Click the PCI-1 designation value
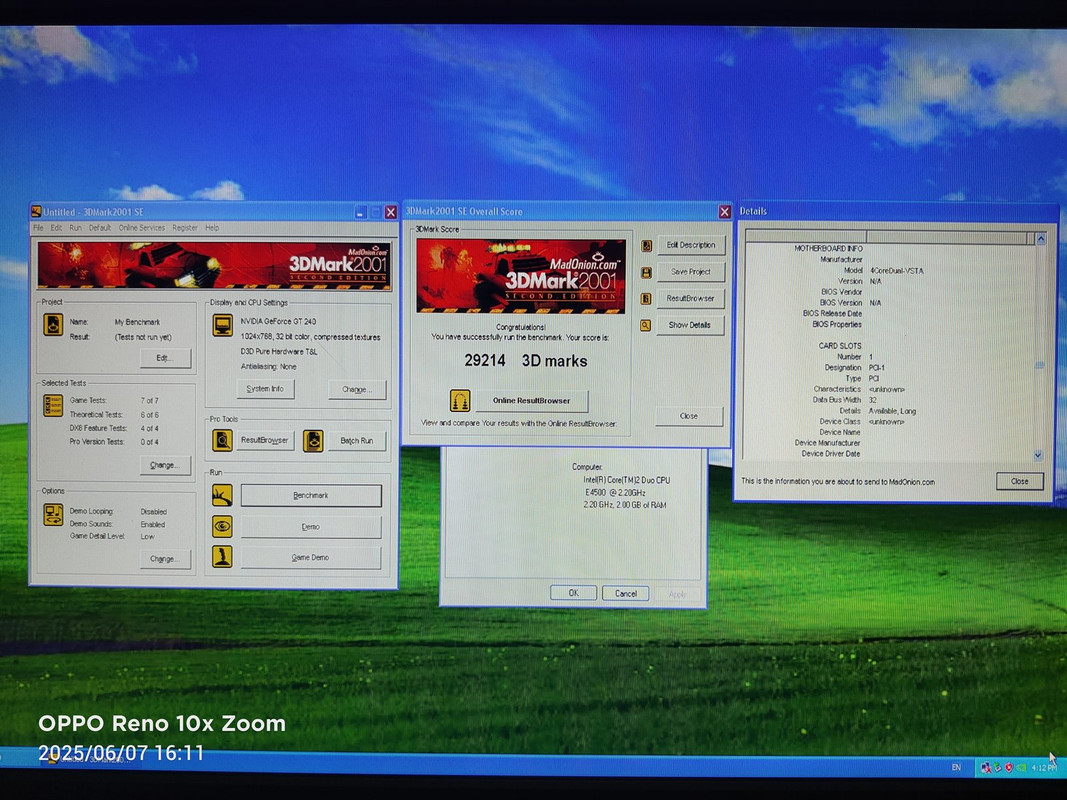Image resolution: width=1067 pixels, height=800 pixels. (876, 367)
